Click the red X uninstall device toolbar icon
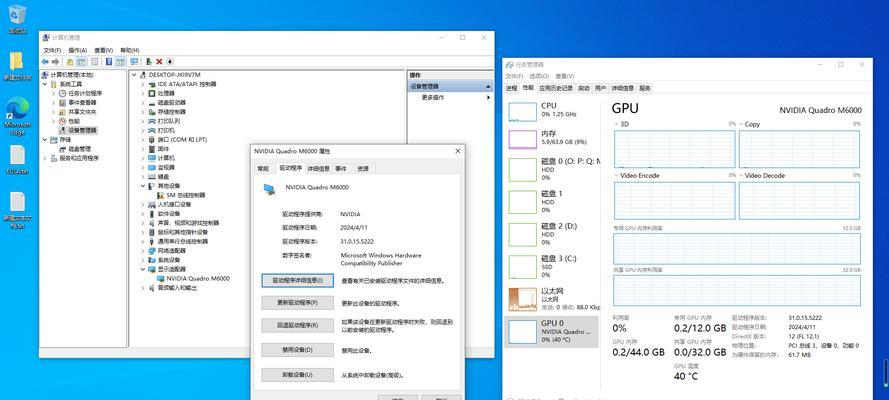This screenshot has width=889, height=400. 159,61
